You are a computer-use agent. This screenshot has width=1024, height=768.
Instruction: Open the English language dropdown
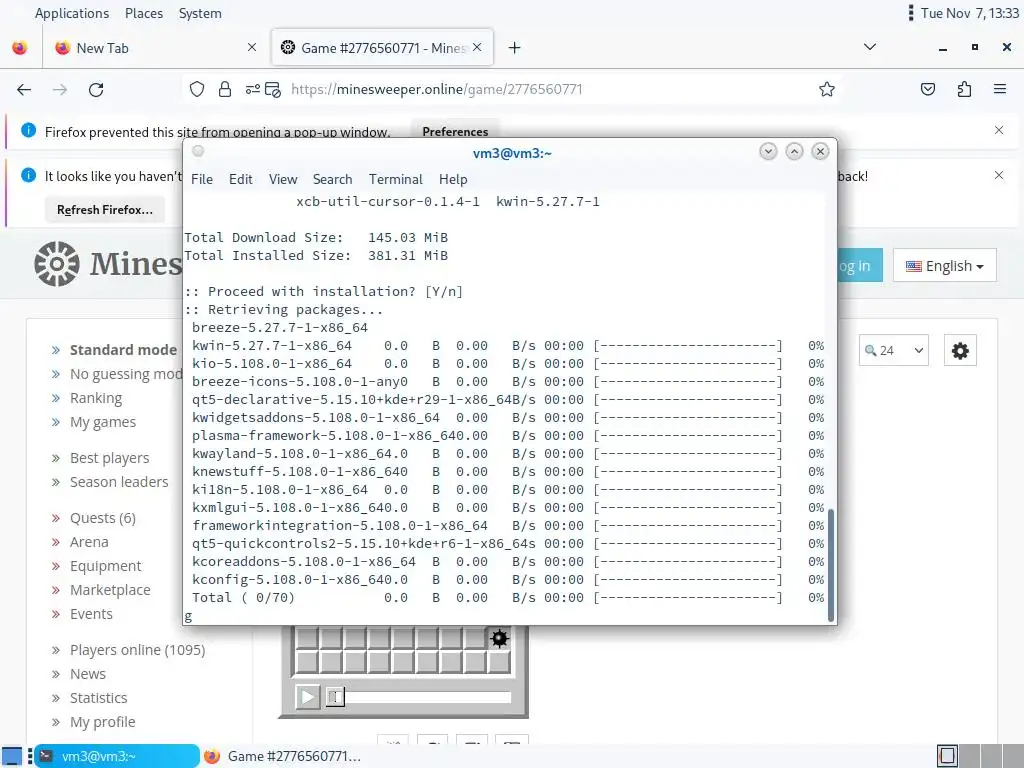[x=944, y=266]
